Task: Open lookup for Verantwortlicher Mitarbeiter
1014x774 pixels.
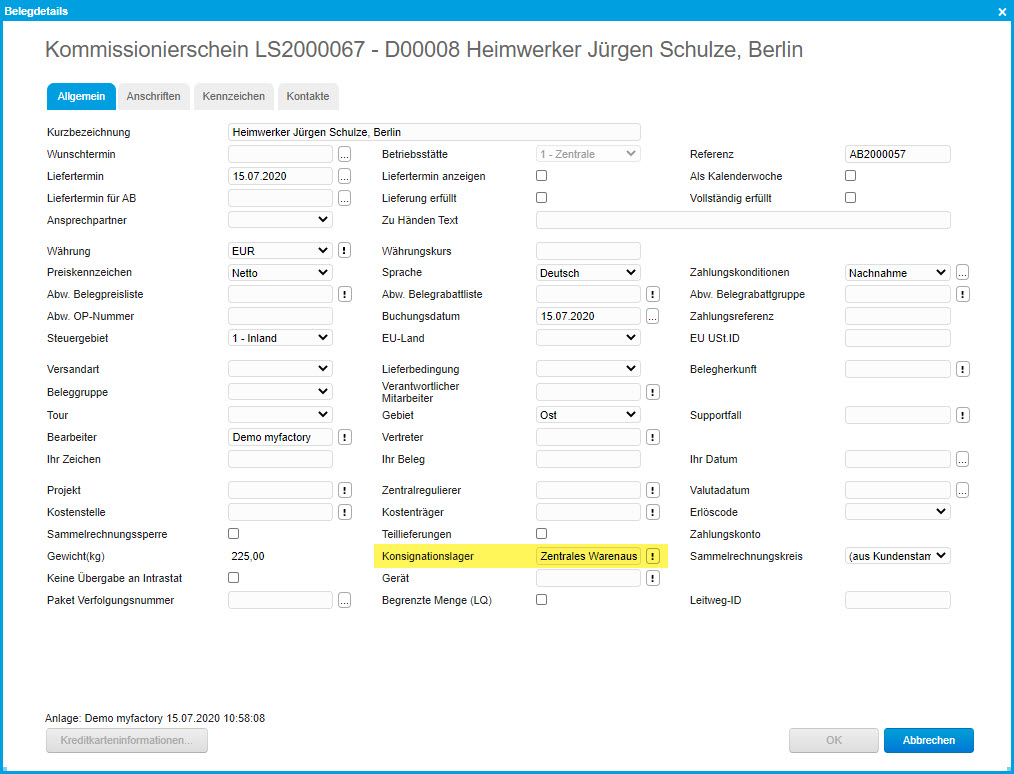Action: tap(653, 393)
